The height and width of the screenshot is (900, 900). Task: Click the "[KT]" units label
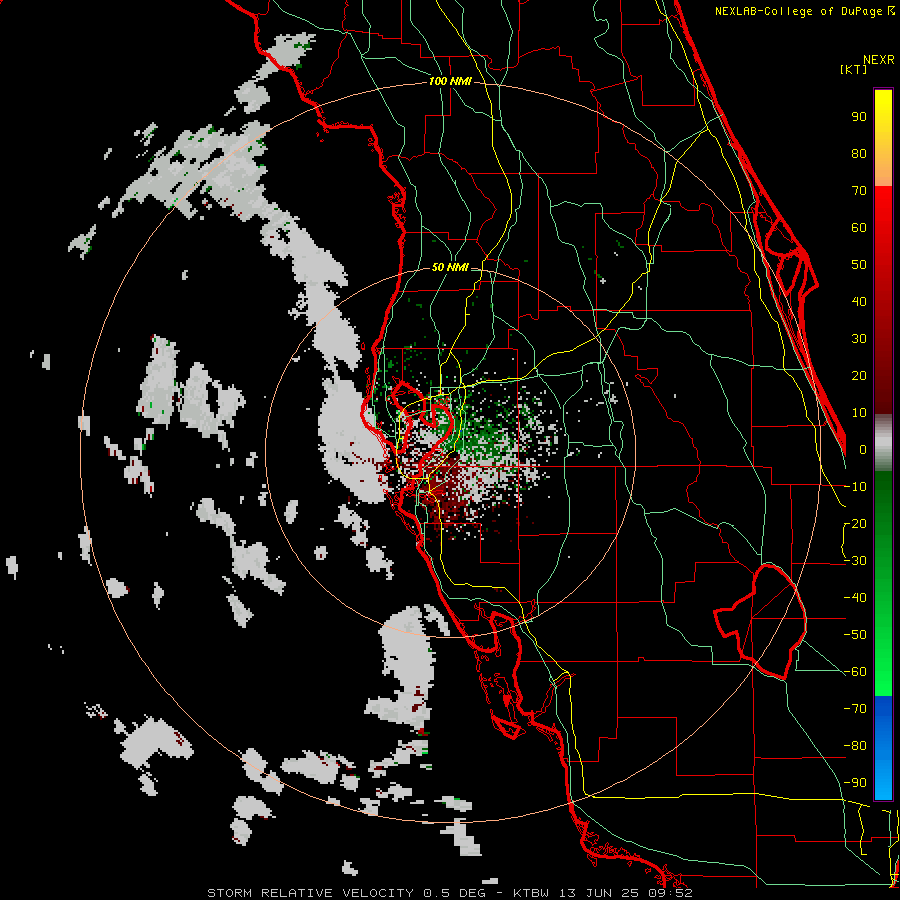[x=853, y=69]
